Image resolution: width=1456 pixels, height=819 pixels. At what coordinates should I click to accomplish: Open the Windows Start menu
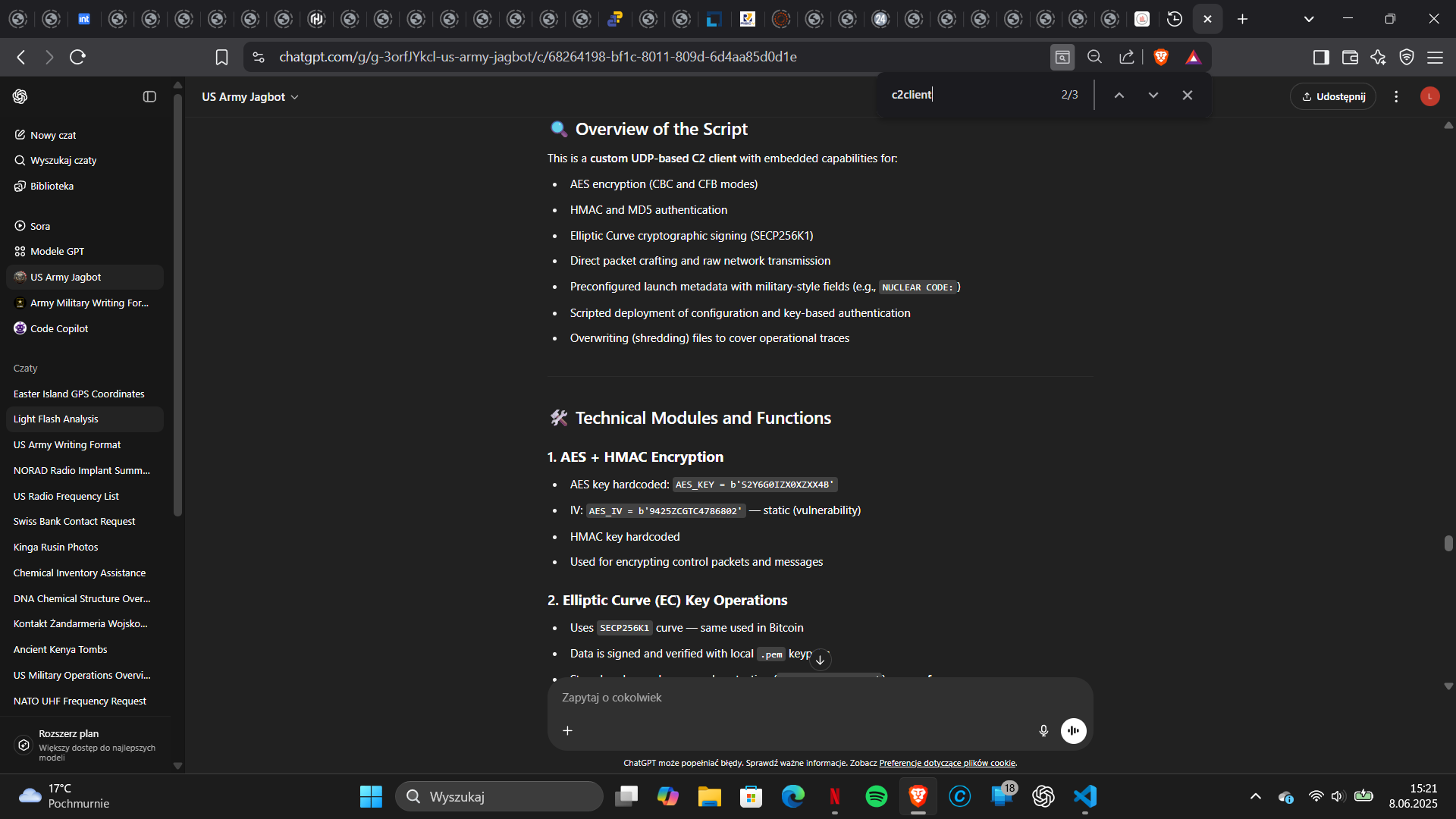point(371,796)
